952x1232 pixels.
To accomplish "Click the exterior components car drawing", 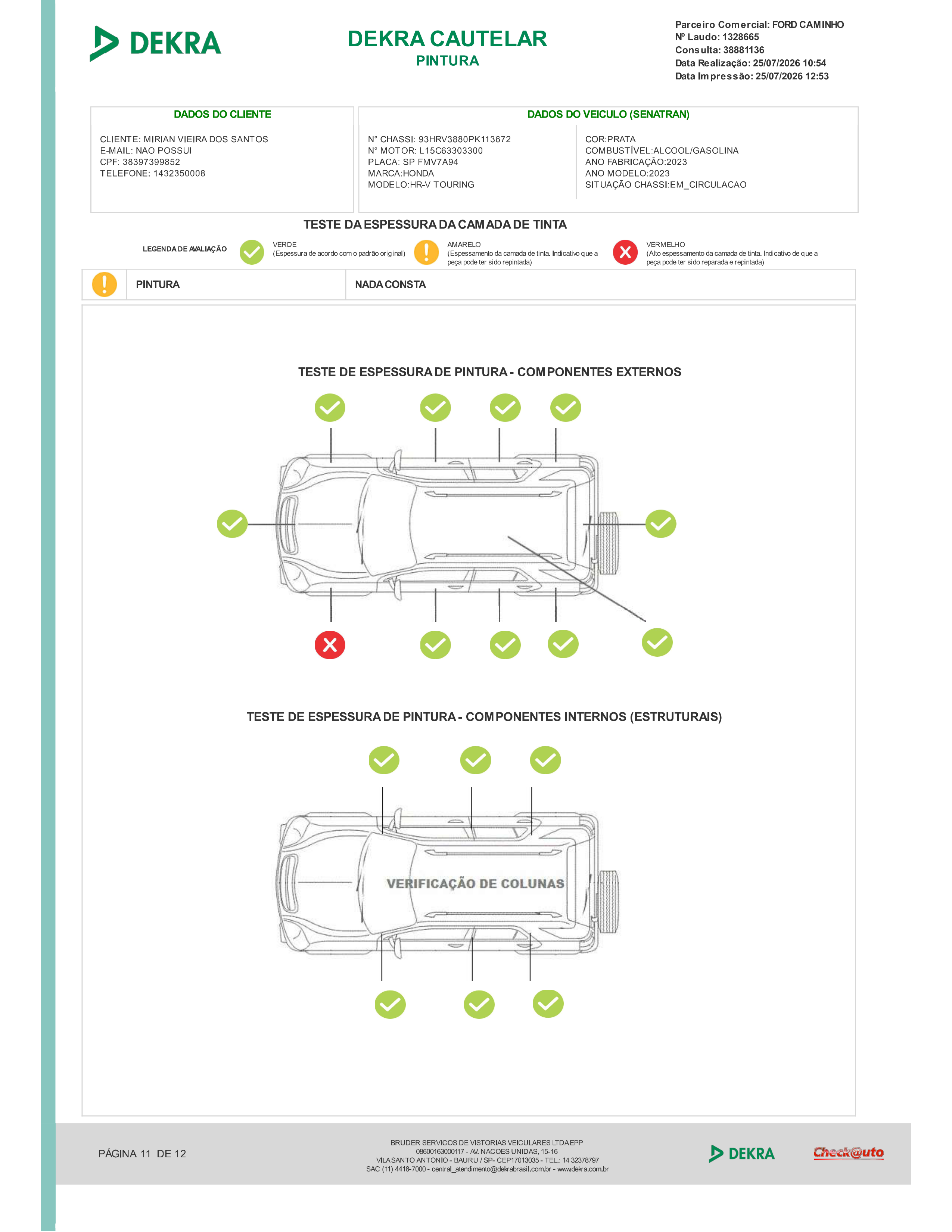I will [x=448, y=525].
